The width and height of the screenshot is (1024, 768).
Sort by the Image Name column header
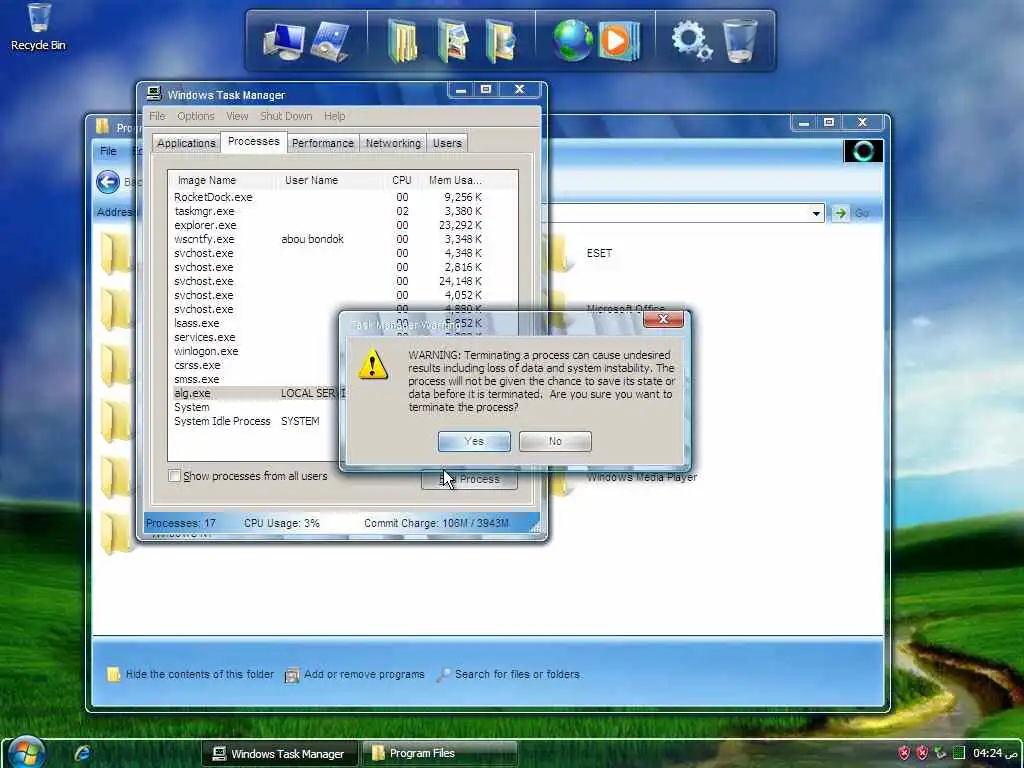point(222,180)
